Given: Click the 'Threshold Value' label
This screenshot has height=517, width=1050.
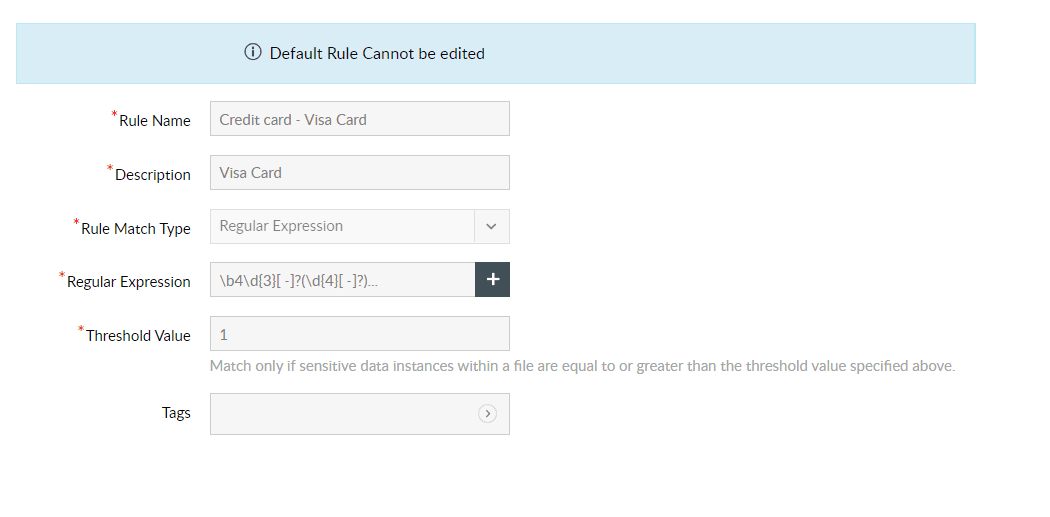Looking at the screenshot, I should tap(138, 336).
